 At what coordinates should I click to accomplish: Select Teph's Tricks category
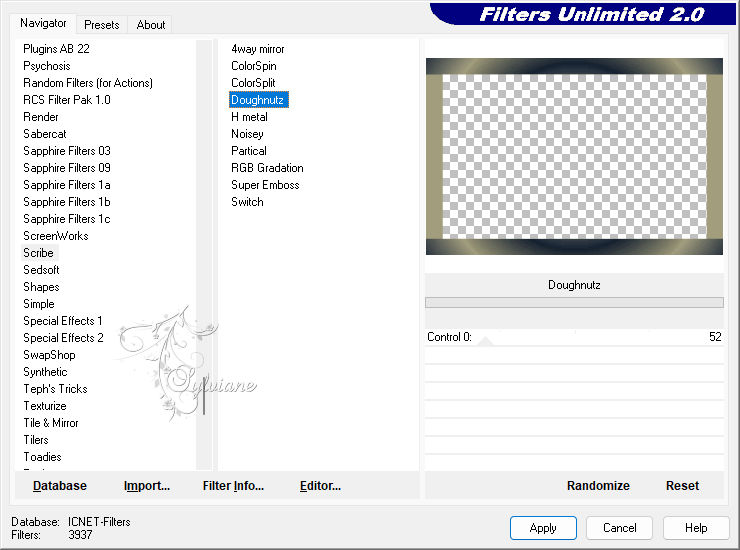(55, 389)
